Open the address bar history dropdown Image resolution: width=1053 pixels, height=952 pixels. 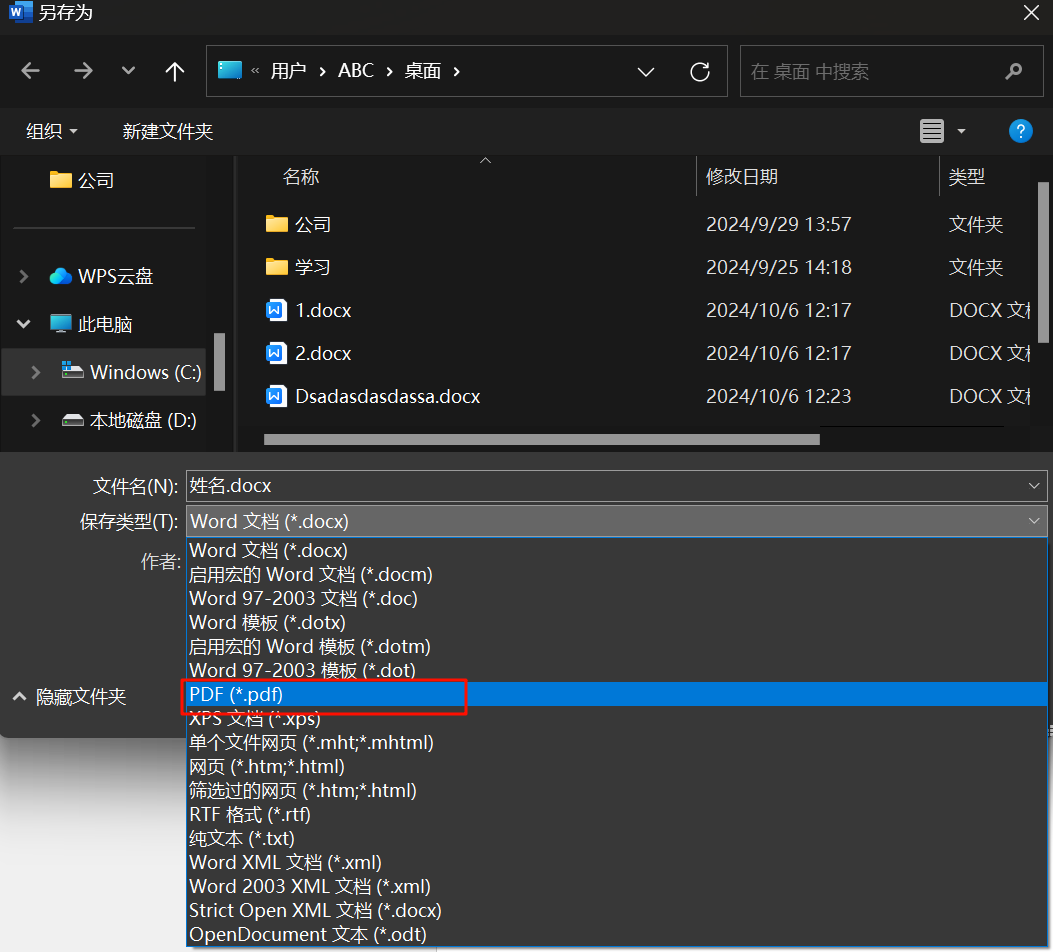(646, 71)
